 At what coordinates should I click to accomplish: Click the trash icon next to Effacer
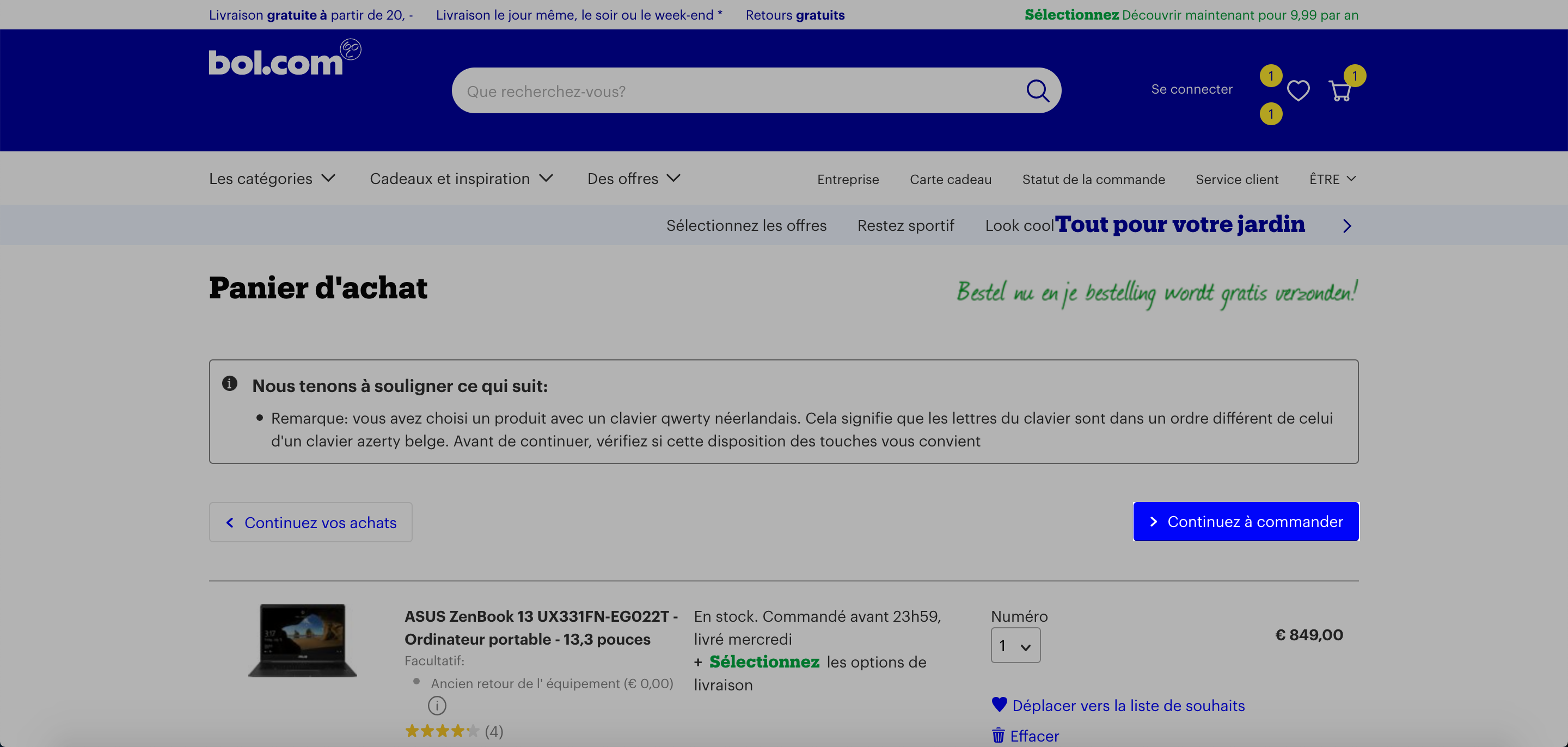[999, 736]
